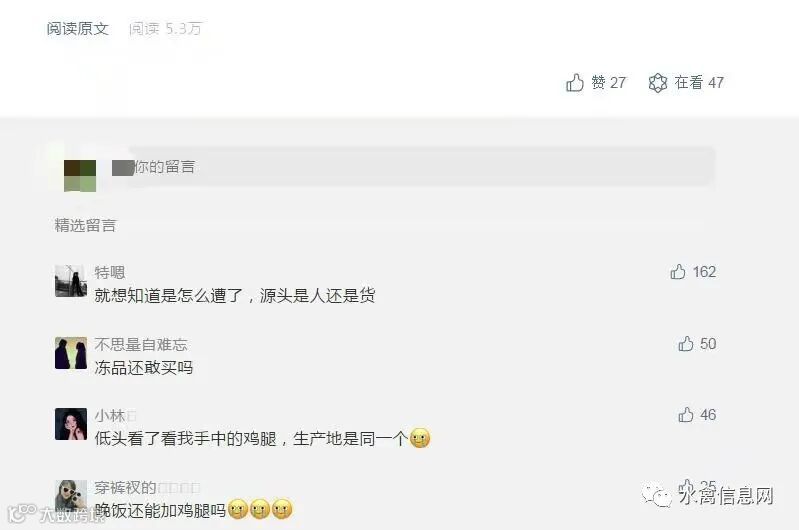
Task: Click your own pixelated avatar beside comment box
Action: pos(80,176)
